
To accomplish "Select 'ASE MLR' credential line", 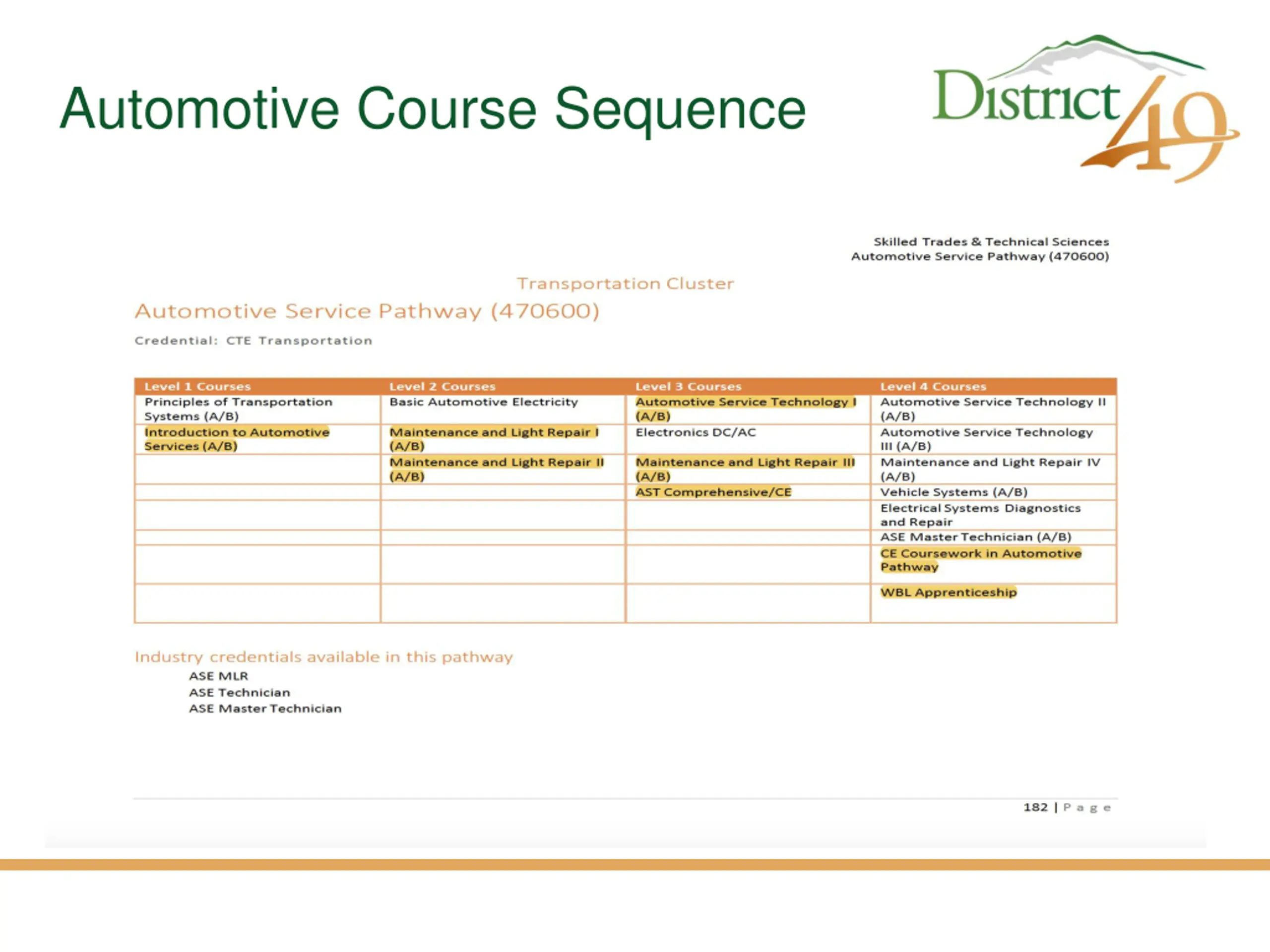I will tap(219, 676).
